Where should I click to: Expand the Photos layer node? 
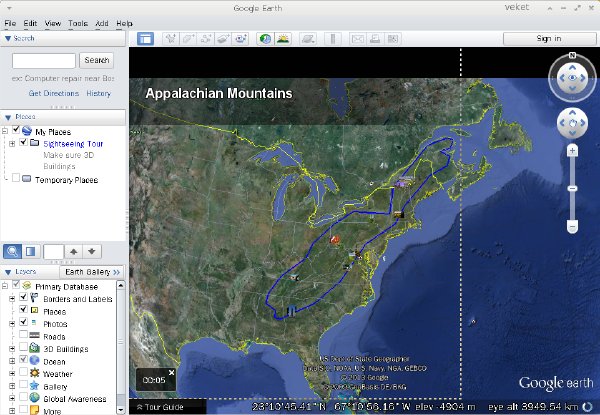(12, 324)
